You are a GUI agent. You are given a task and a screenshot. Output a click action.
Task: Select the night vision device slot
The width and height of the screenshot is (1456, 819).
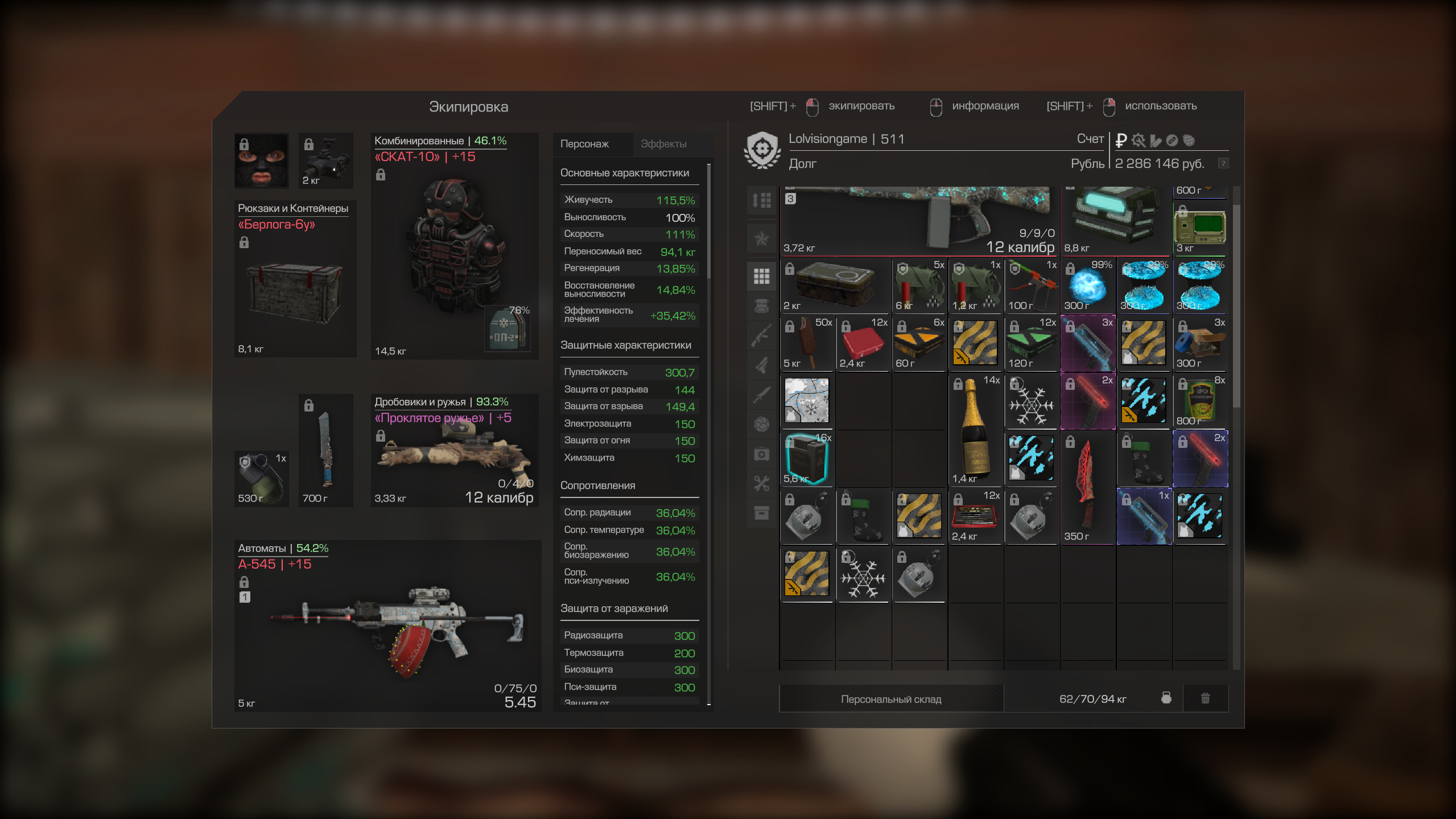tap(326, 160)
